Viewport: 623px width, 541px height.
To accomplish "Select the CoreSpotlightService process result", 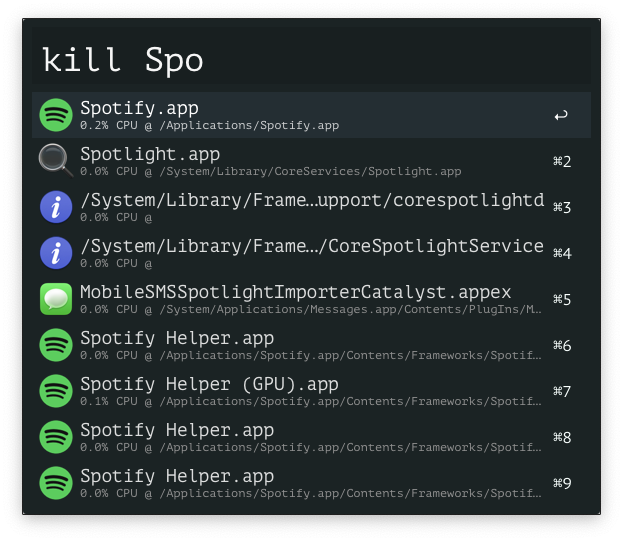I will coord(311,253).
